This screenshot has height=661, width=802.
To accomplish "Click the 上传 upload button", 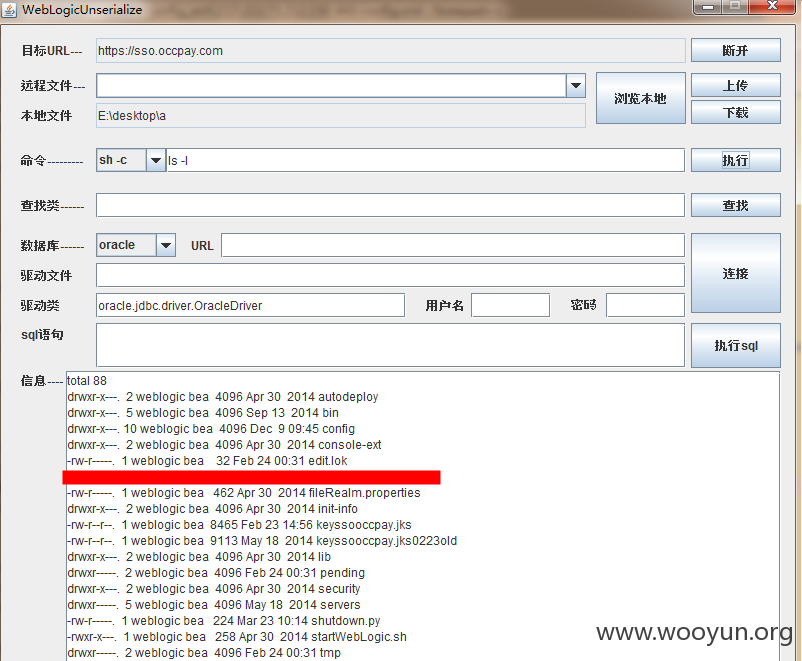I will point(736,85).
